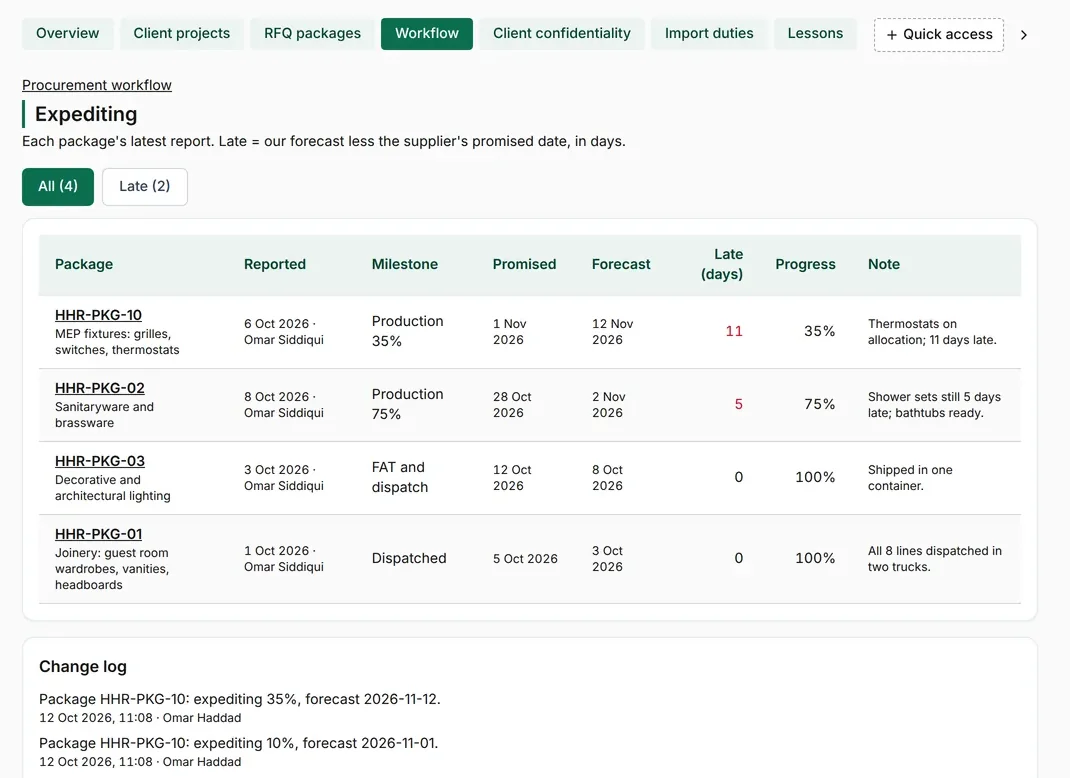1070x778 pixels.
Task: Open the RFQ packages tab
Action: 313,33
